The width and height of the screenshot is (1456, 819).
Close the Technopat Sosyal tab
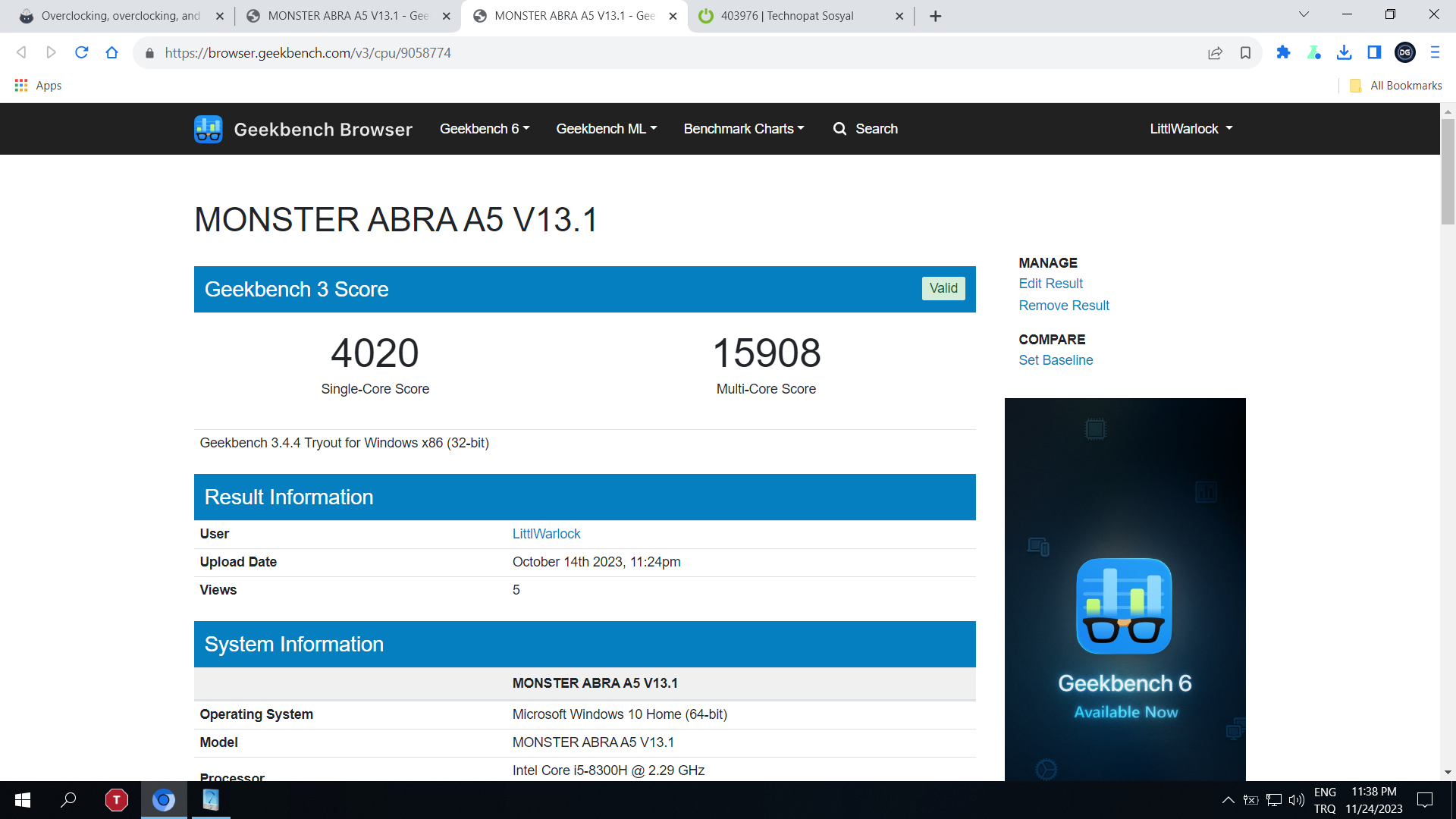click(x=899, y=16)
